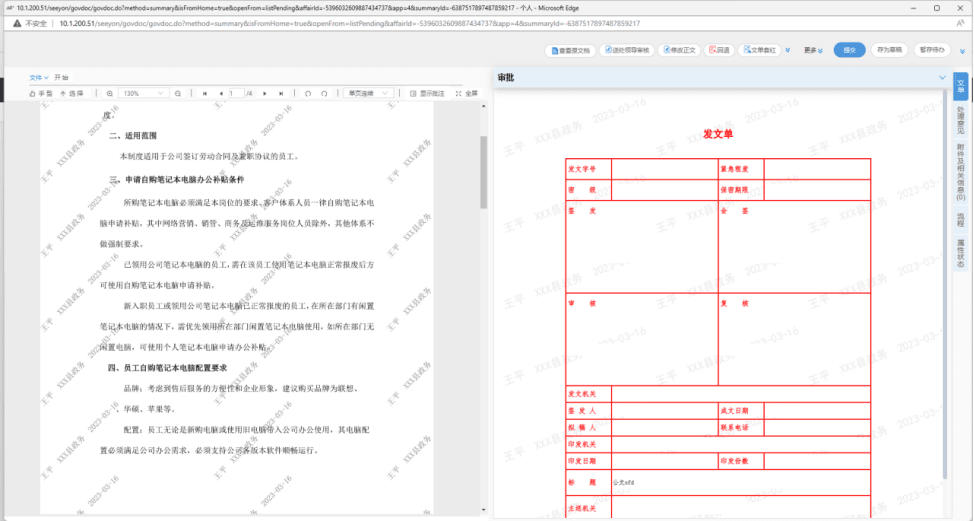Viewport: 974px width, 521px height.
Task: Expand more actions chevron after 文单套红
Action: [x=788, y=50]
